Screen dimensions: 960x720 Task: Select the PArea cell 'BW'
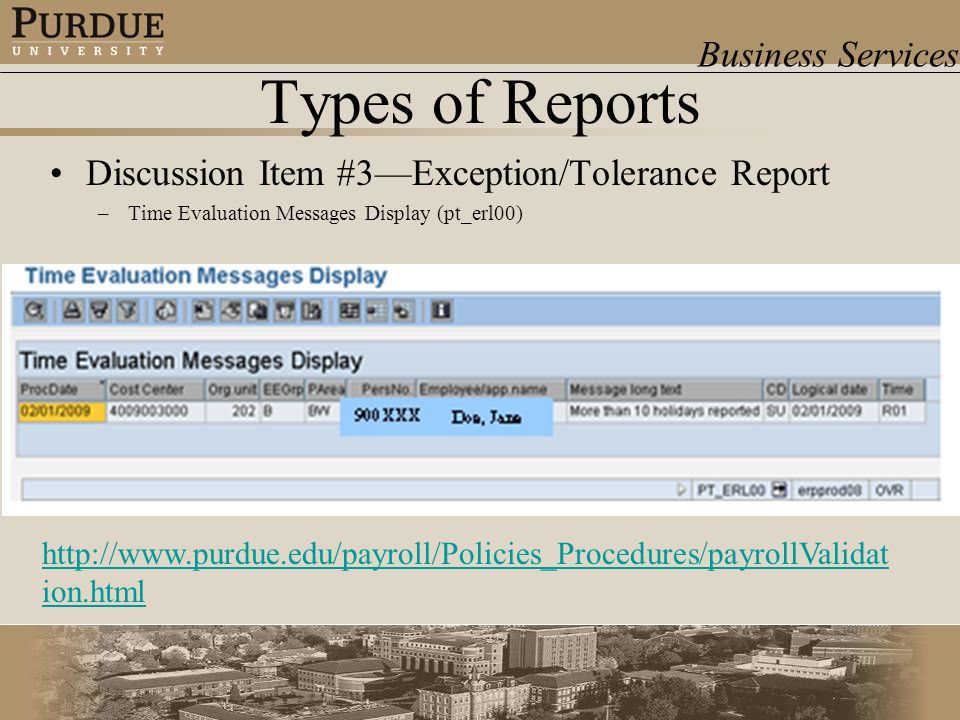(323, 411)
